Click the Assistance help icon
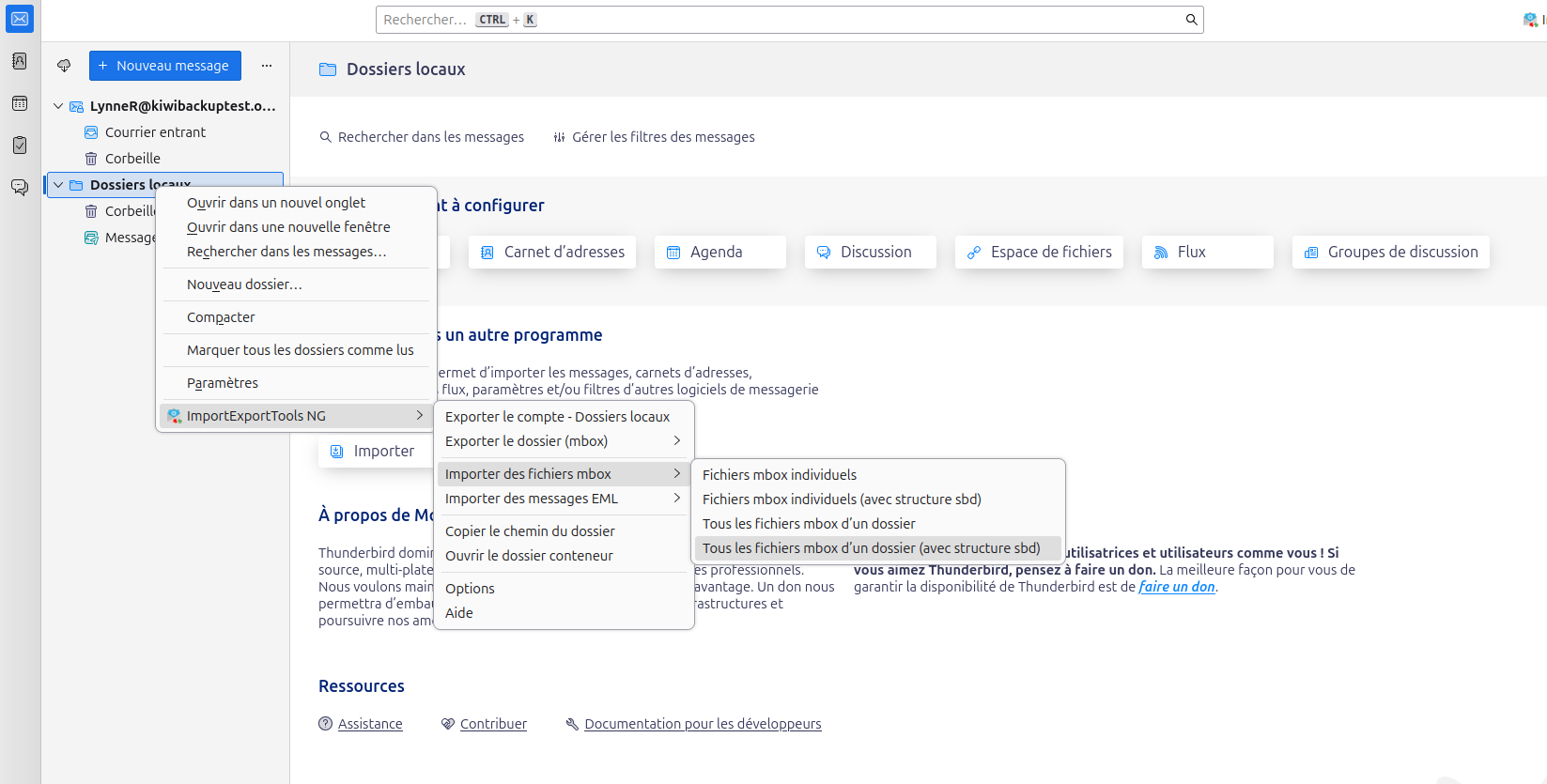Screen dimensions: 1547x784 [326, 724]
